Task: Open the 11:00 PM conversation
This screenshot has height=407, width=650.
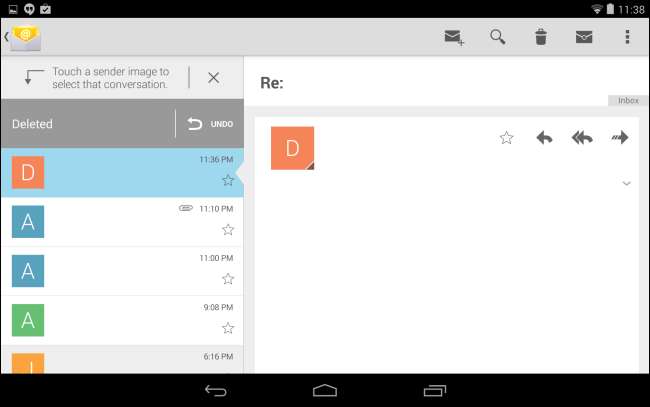Action: (x=122, y=271)
